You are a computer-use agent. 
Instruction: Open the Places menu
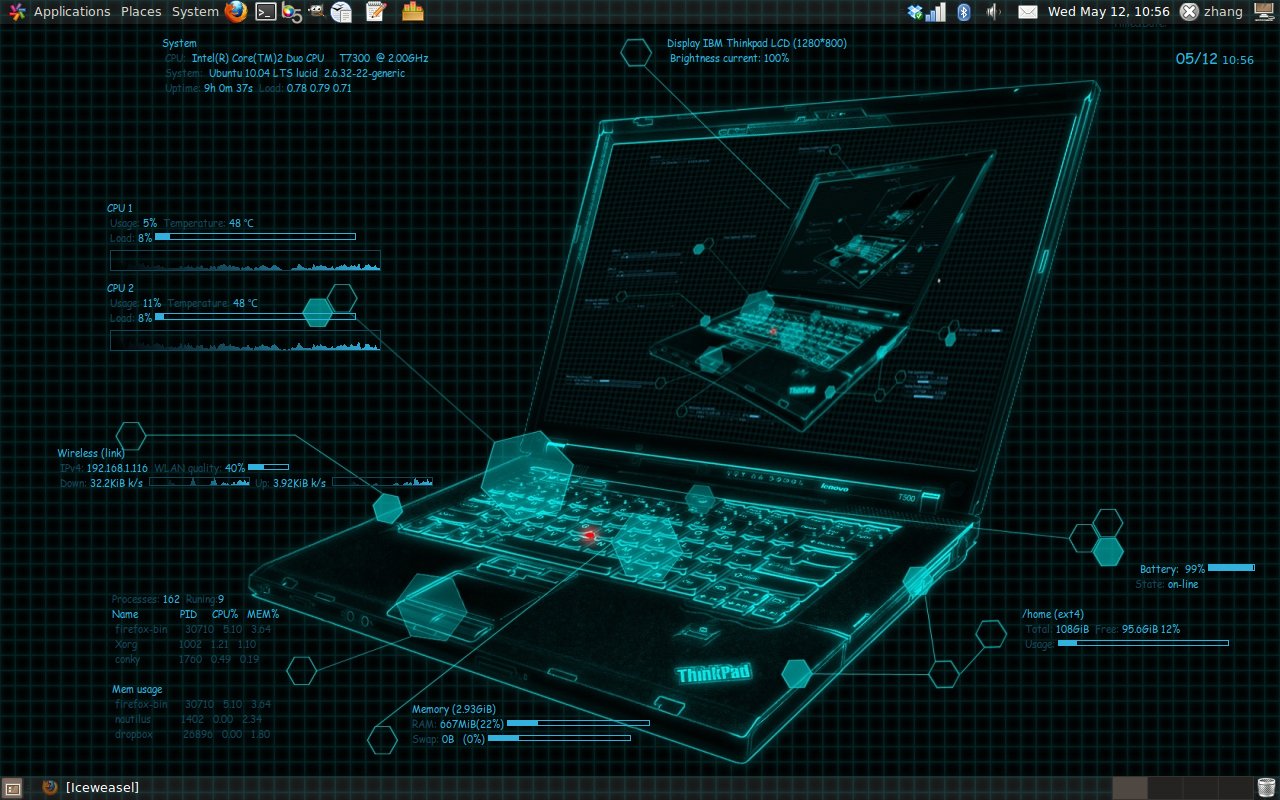click(141, 12)
